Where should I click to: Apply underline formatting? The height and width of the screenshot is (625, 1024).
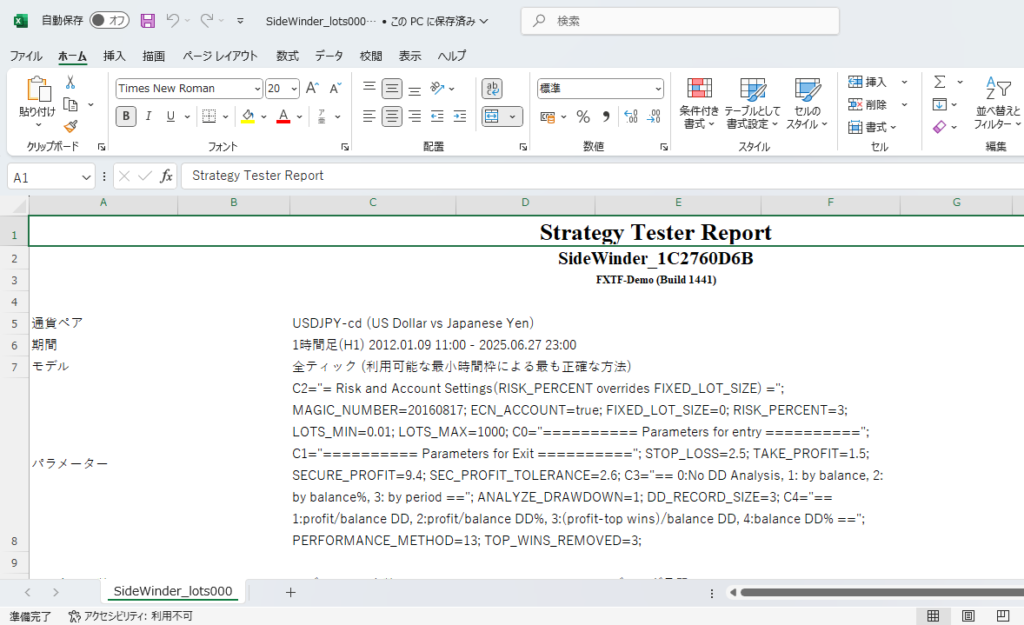point(170,116)
